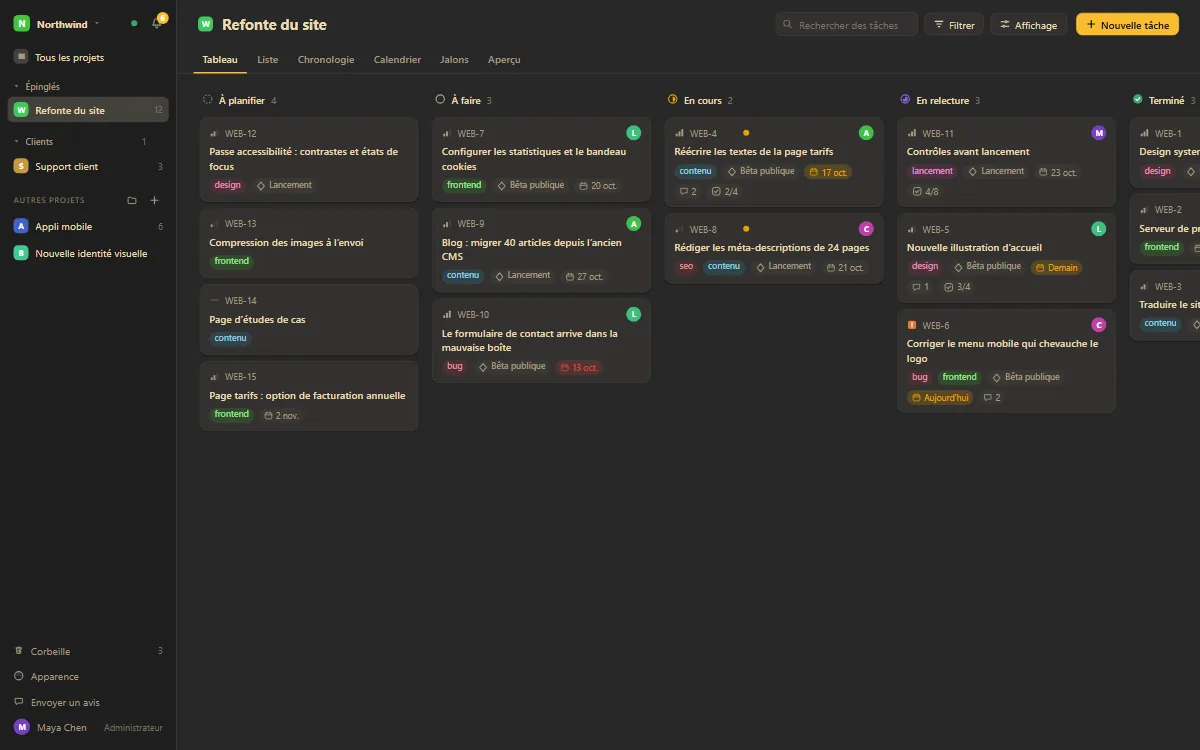Click Aujourd'hui date badge on WEB-6
Viewport: 1200px width, 750px height.
940,397
